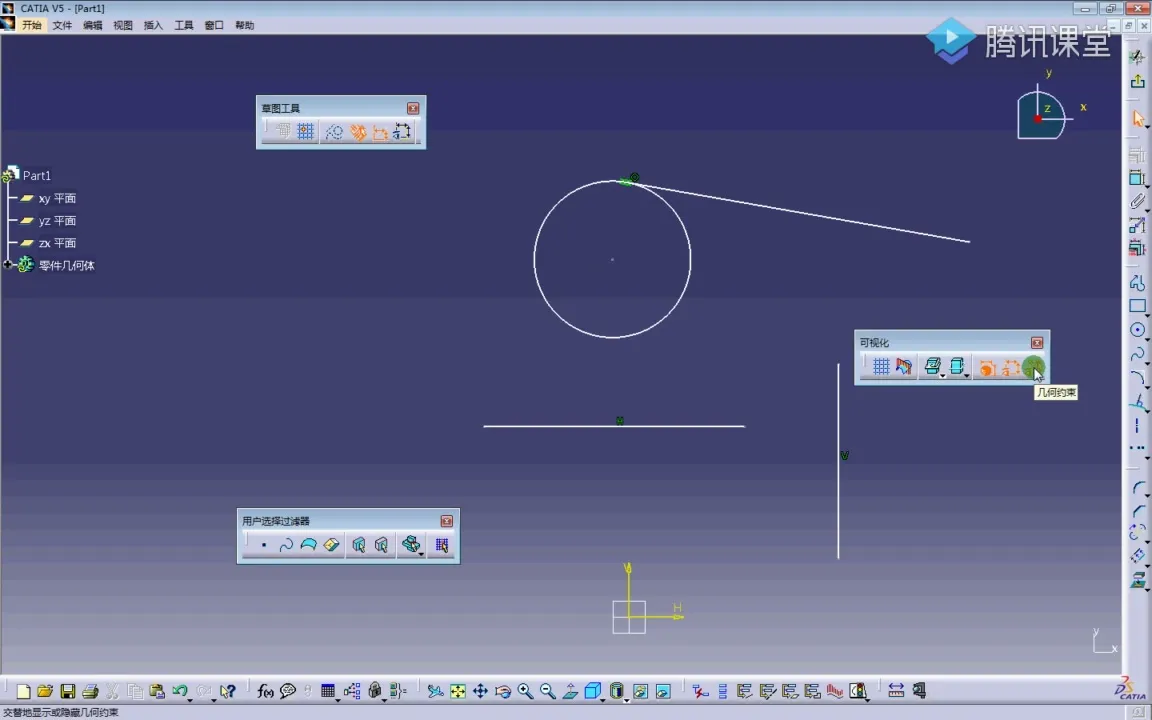Screen dimensions: 1152x720
Task: Select the xy 平面 tree item
Action: [x=57, y=198]
